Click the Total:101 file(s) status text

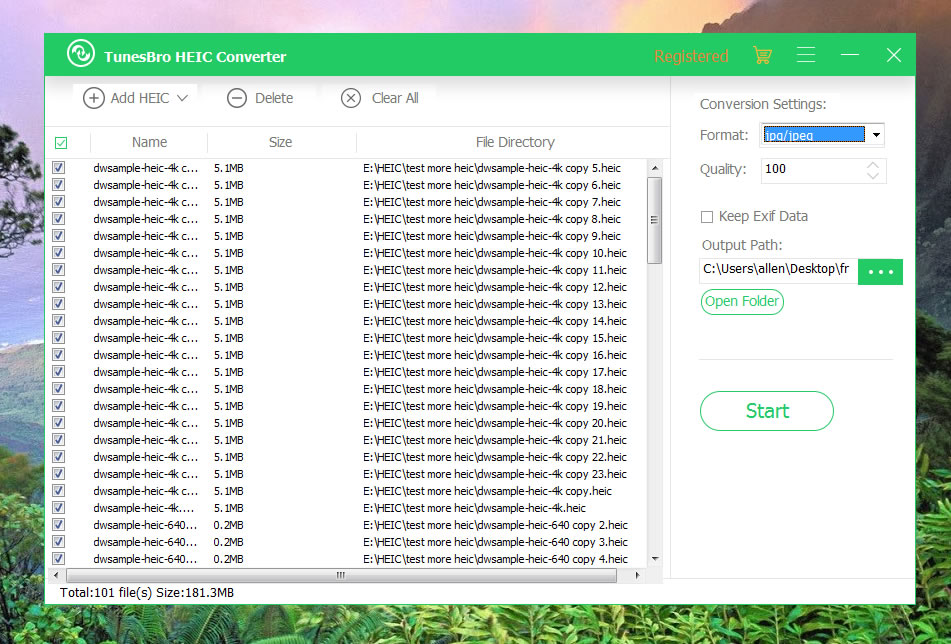147,592
